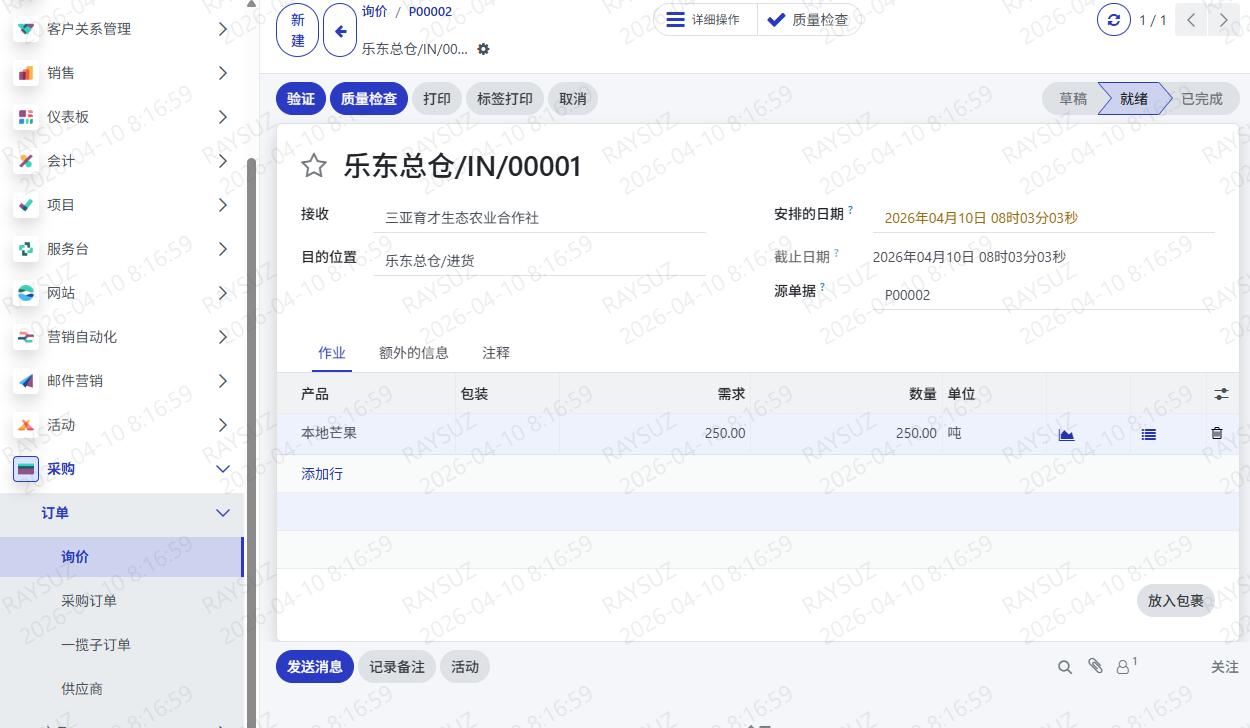Screen dimensions: 1250x728
Task: Switch to the 注释 tab
Action: click(496, 353)
